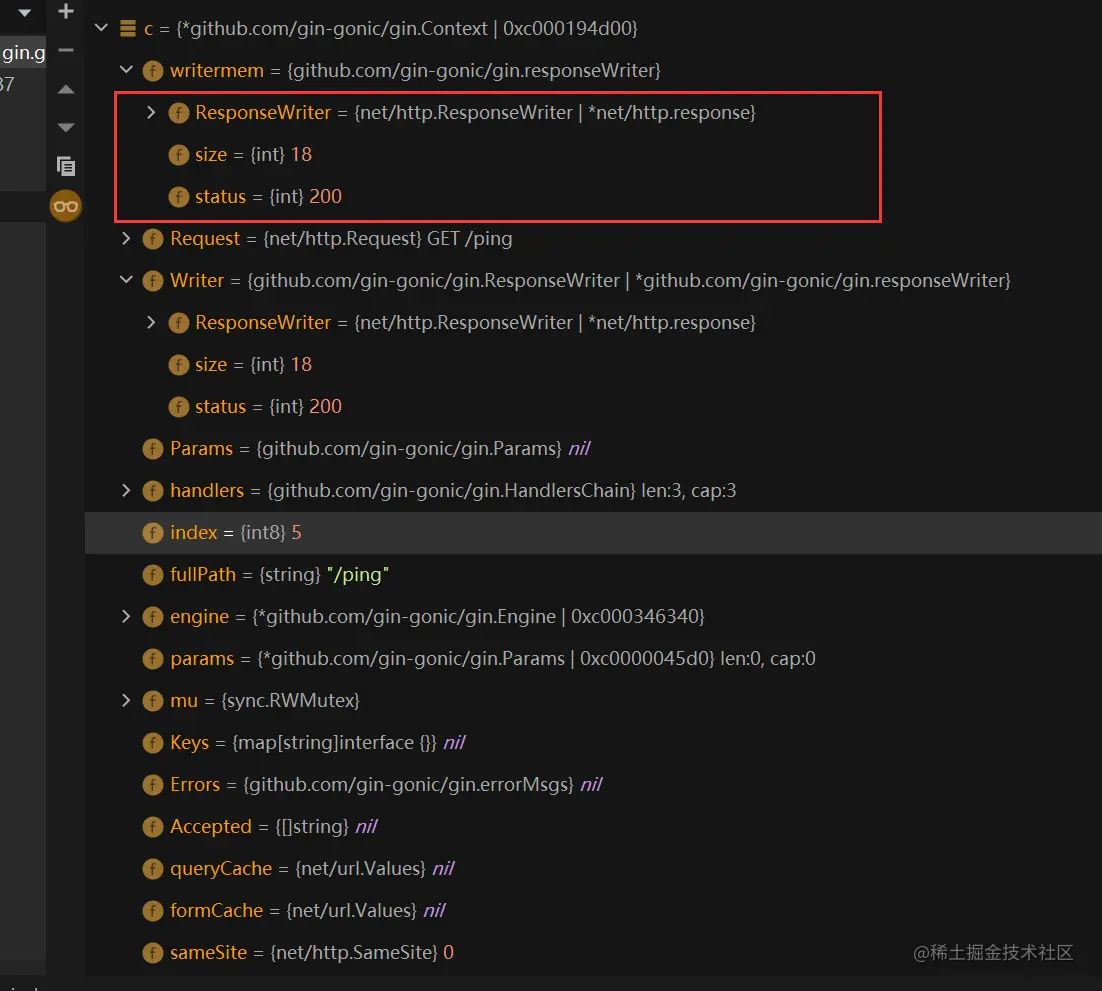Select params pointer 0xc0000045d0 row
The height and width of the screenshot is (991, 1102).
click(x=593, y=659)
